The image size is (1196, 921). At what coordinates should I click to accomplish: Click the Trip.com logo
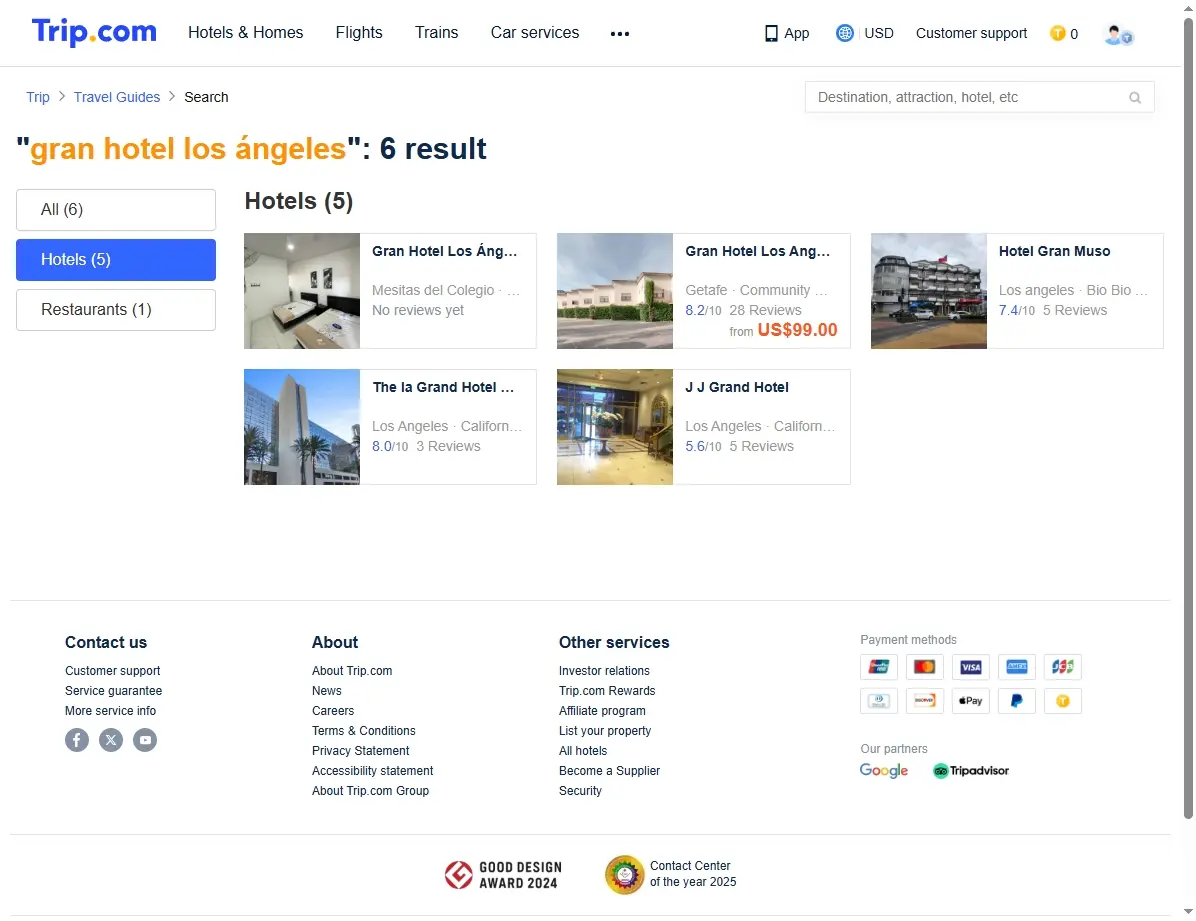click(94, 32)
